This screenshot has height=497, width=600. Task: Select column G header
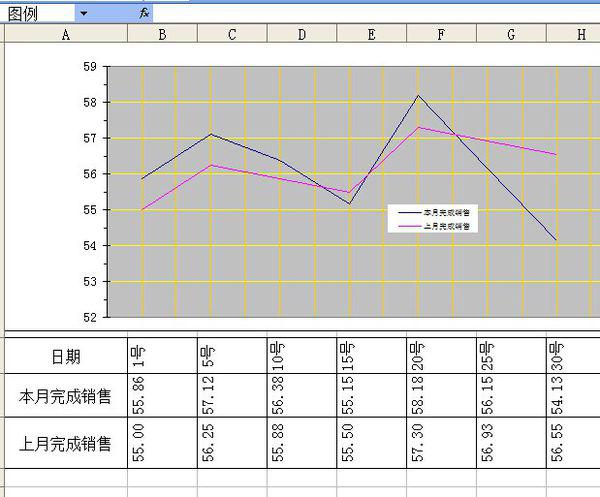[x=511, y=35]
